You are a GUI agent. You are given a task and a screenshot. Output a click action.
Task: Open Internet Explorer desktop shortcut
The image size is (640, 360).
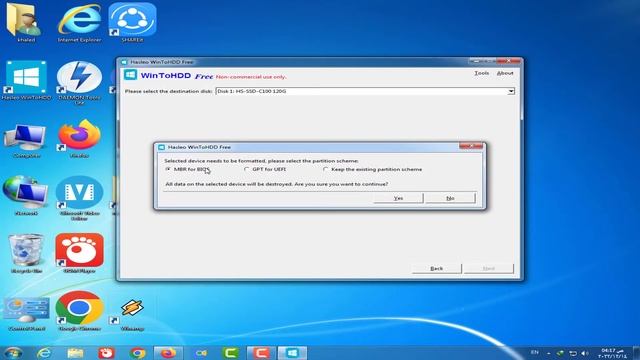79,23
